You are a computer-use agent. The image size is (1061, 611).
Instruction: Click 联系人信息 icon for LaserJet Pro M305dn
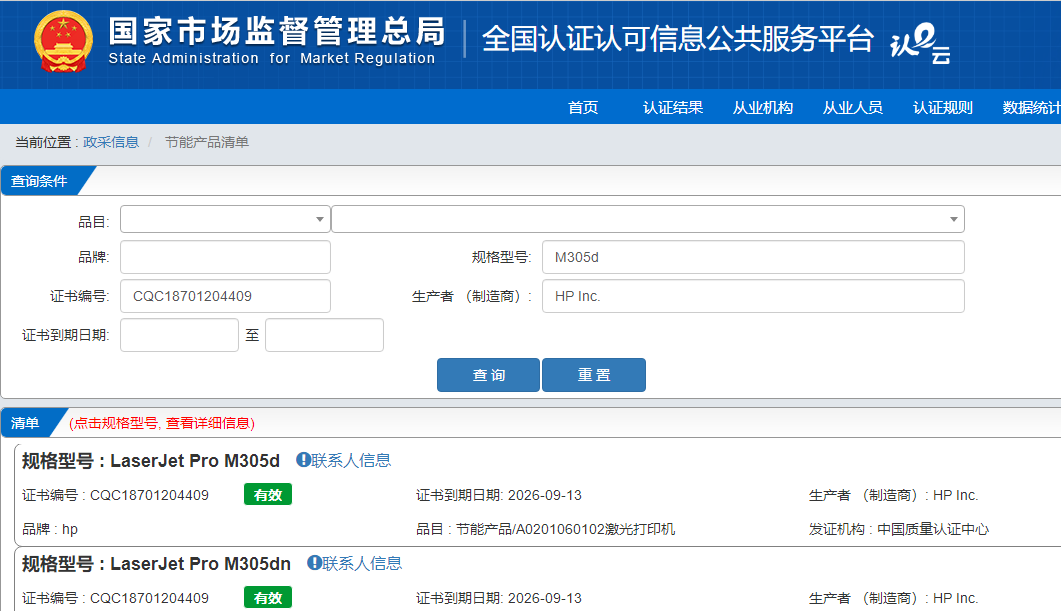coord(315,563)
